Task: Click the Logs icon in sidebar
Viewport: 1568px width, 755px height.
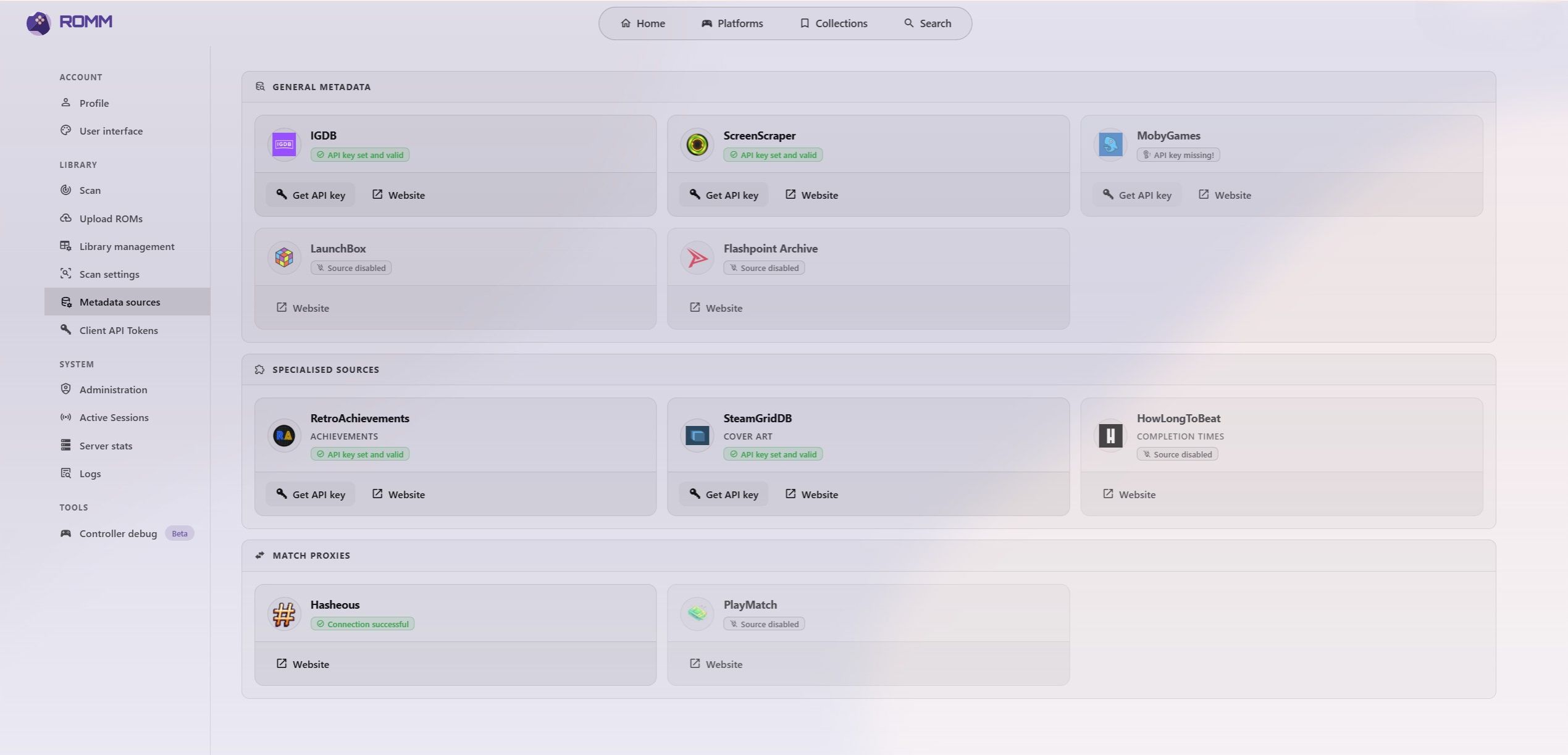Action: pos(65,473)
